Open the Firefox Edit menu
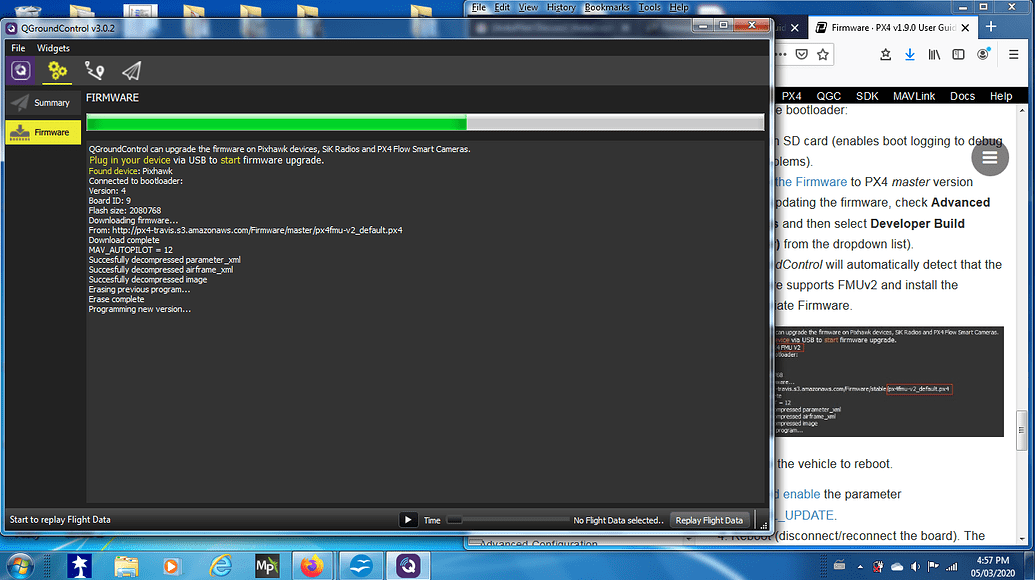The width and height of the screenshot is (1035, 580). coord(502,7)
